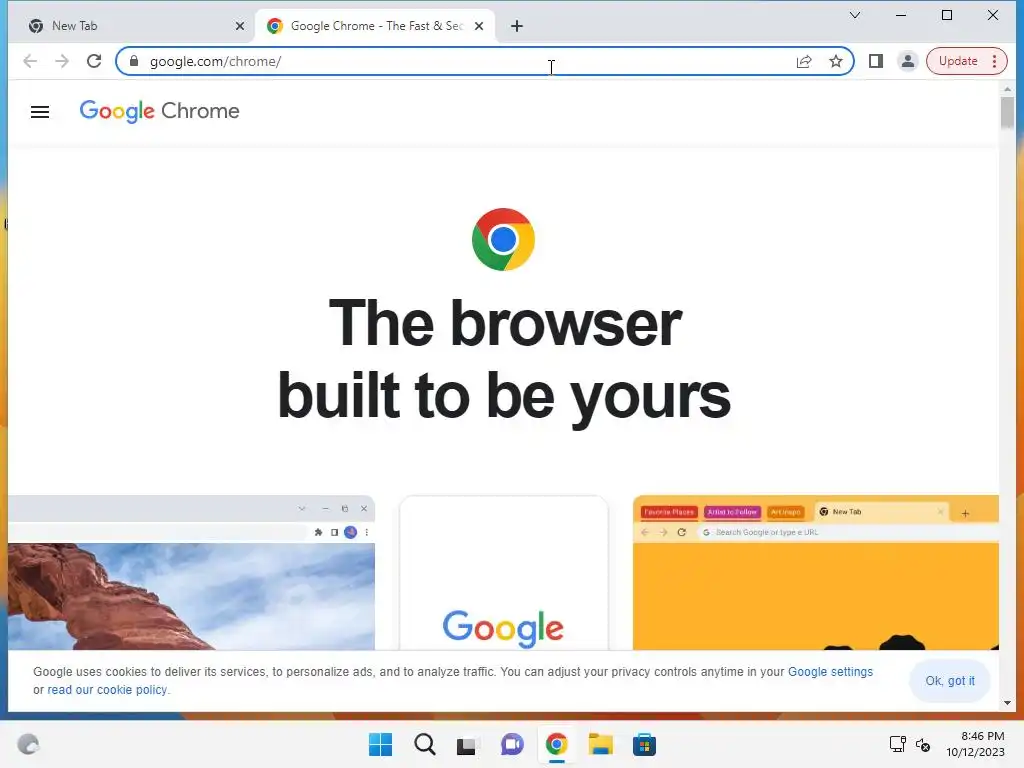Open the Google settings link
This screenshot has height=768, width=1024.
[x=830, y=671]
